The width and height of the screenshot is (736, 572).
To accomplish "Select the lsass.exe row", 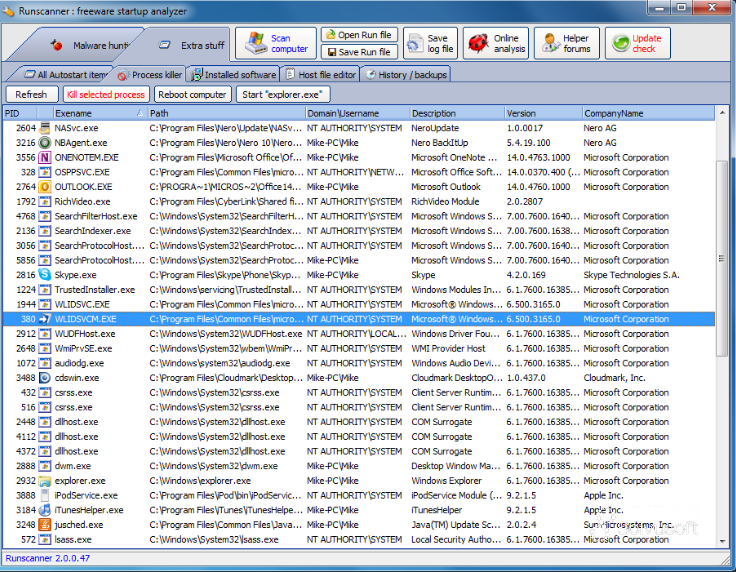I will [x=359, y=539].
